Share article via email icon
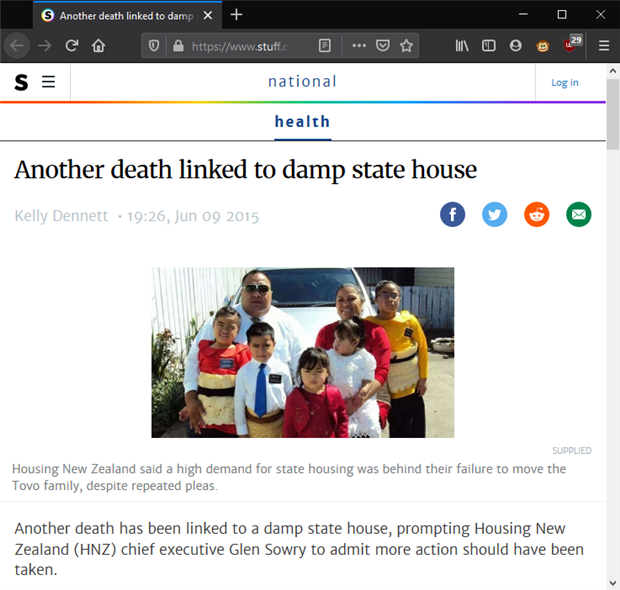 point(578,214)
